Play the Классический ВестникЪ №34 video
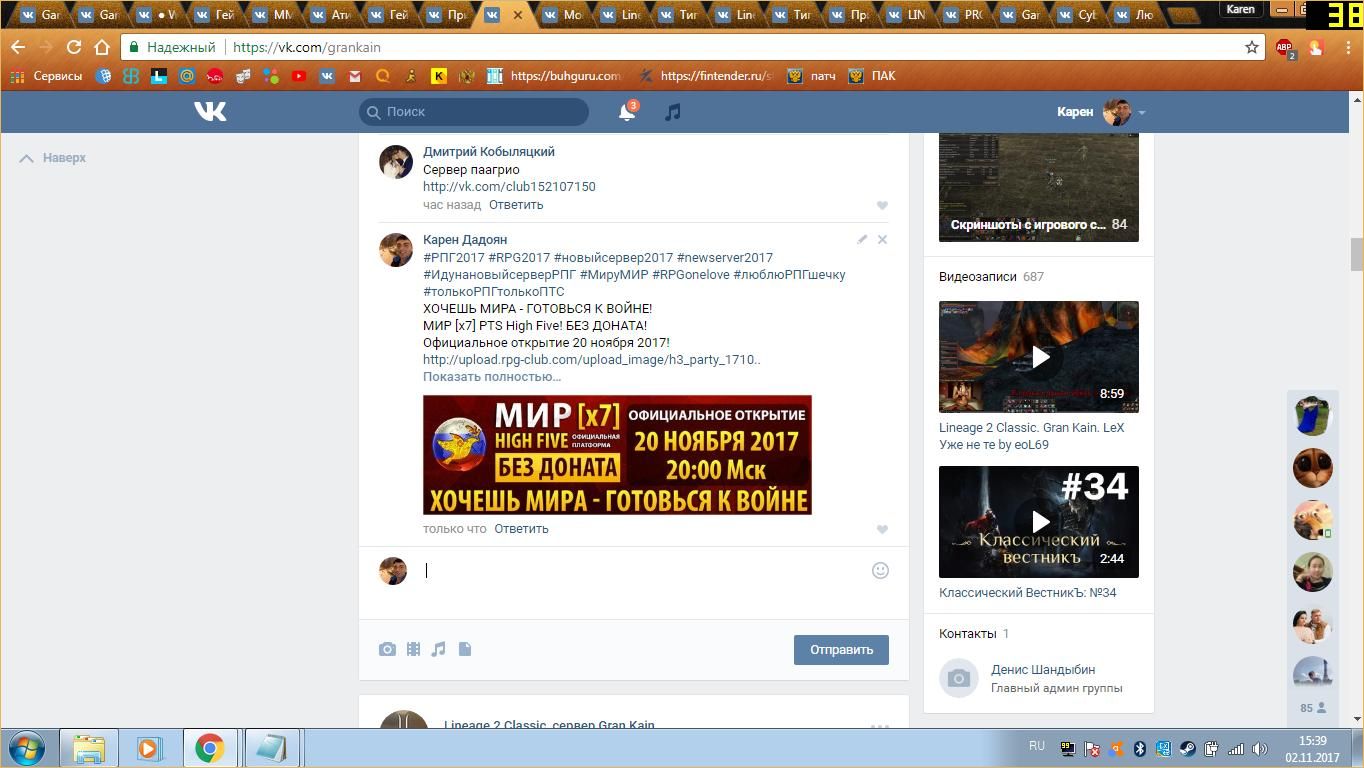Screen dimensions: 1364x768 (x=1039, y=522)
